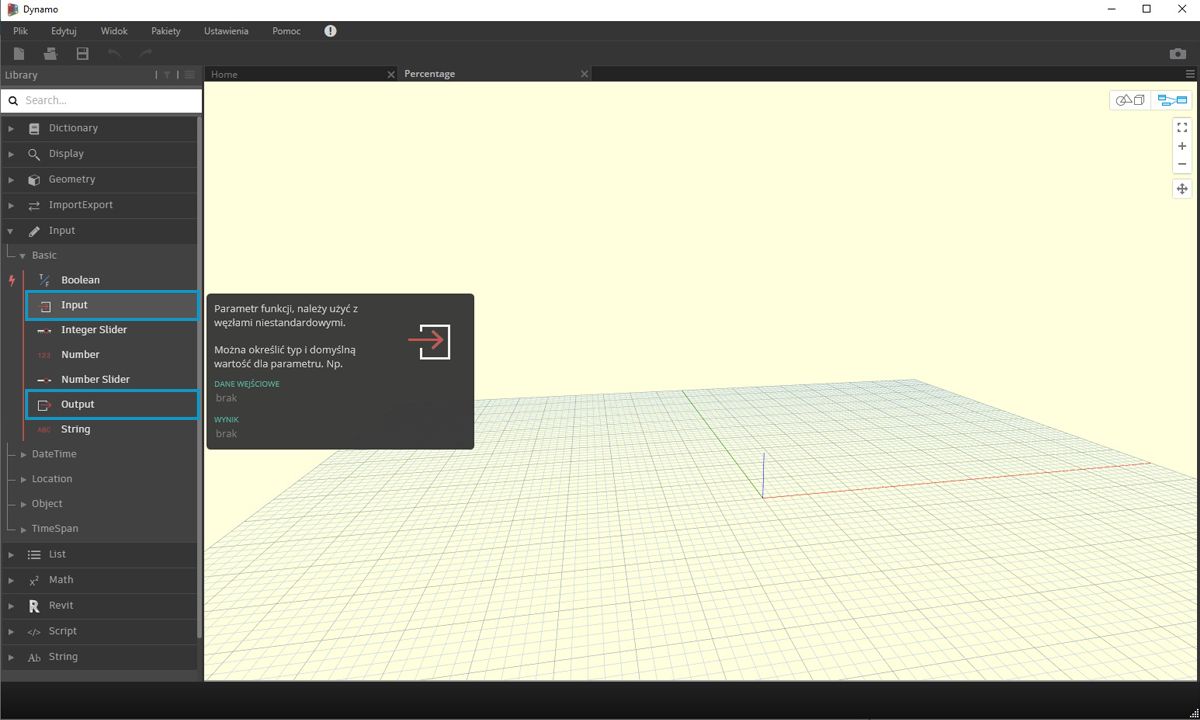Add the Input node from library
Image resolution: width=1200 pixels, height=720 pixels.
coord(112,305)
